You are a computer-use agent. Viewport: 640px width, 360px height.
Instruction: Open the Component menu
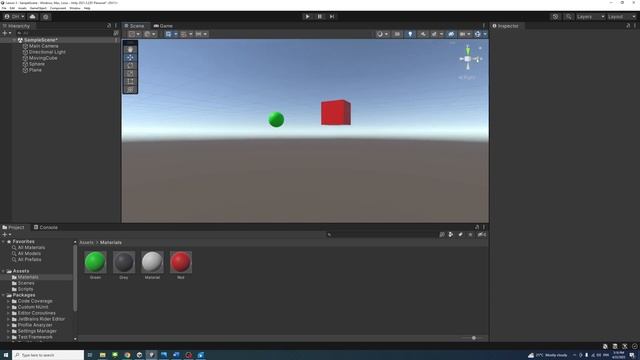point(58,8)
